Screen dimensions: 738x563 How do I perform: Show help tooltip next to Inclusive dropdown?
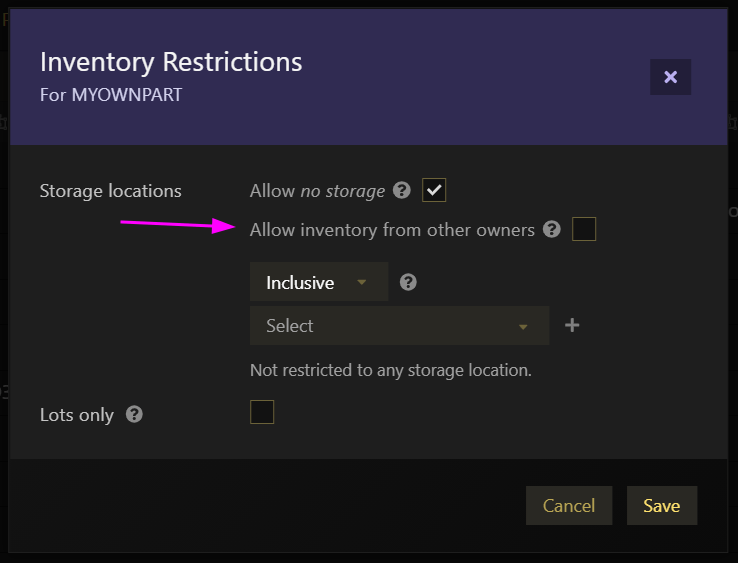point(408,282)
